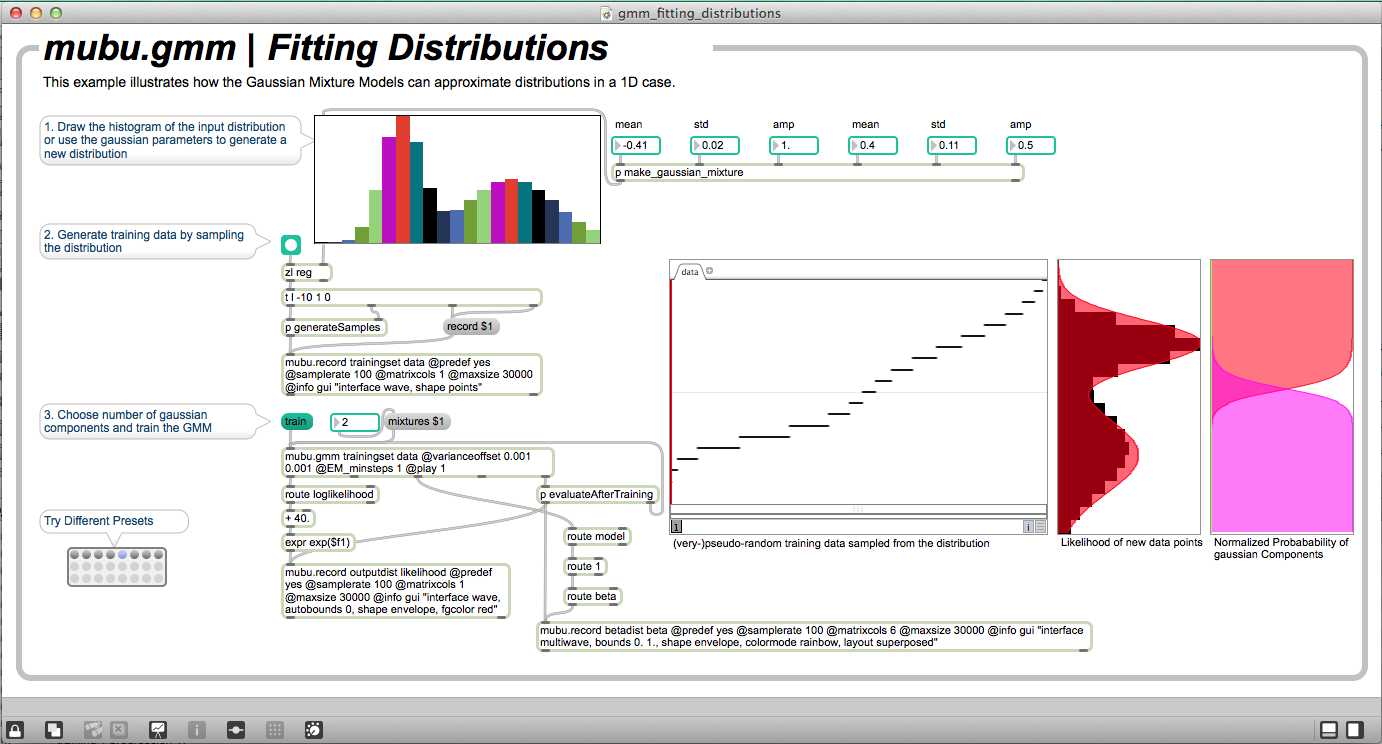The image size is (1382, 744).
Task: Click the first mean number box triangle
Action: tap(618, 146)
